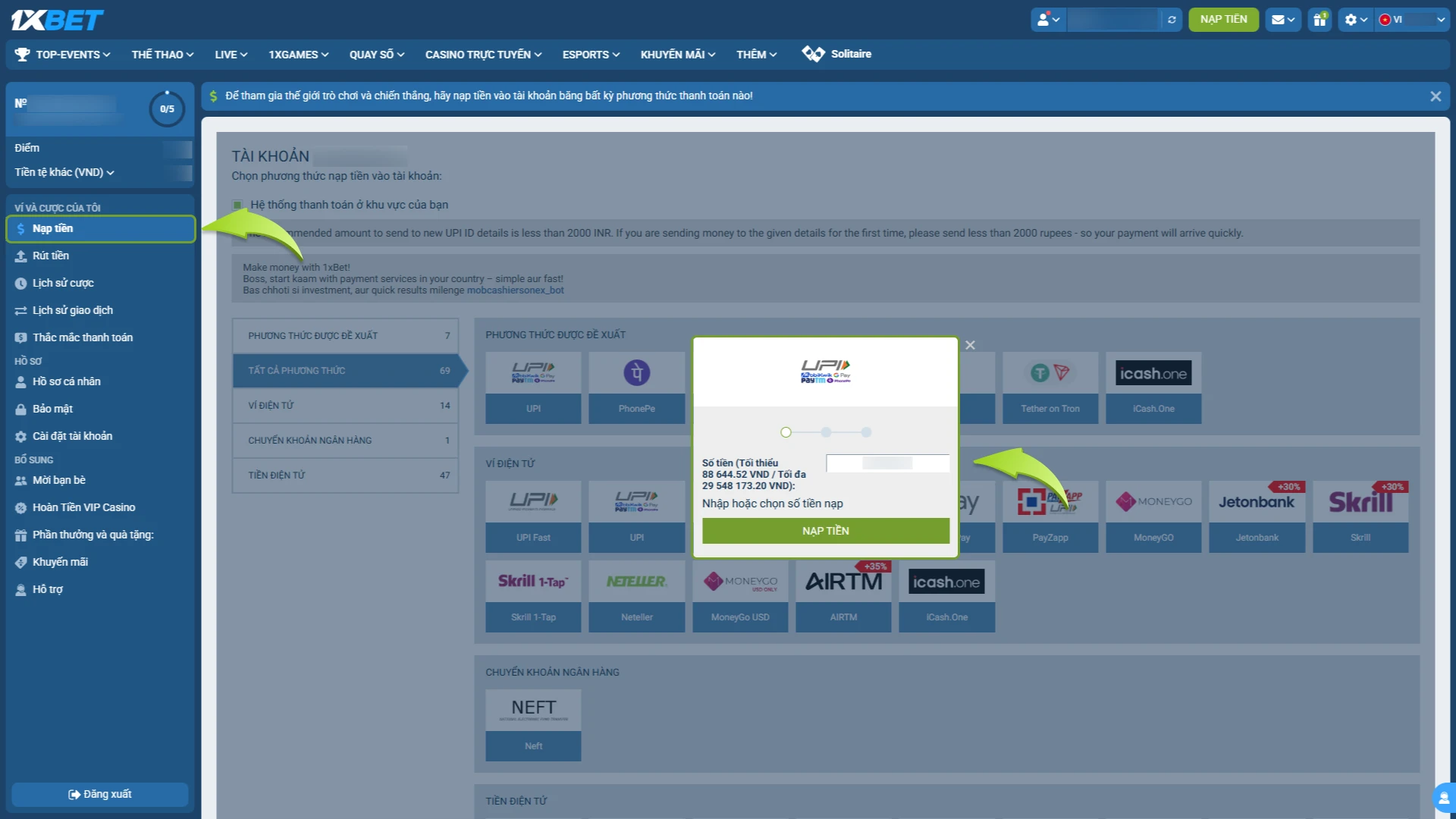Choose iCash.One in recommended methods
Image resolution: width=1456 pixels, height=819 pixels.
(1153, 388)
